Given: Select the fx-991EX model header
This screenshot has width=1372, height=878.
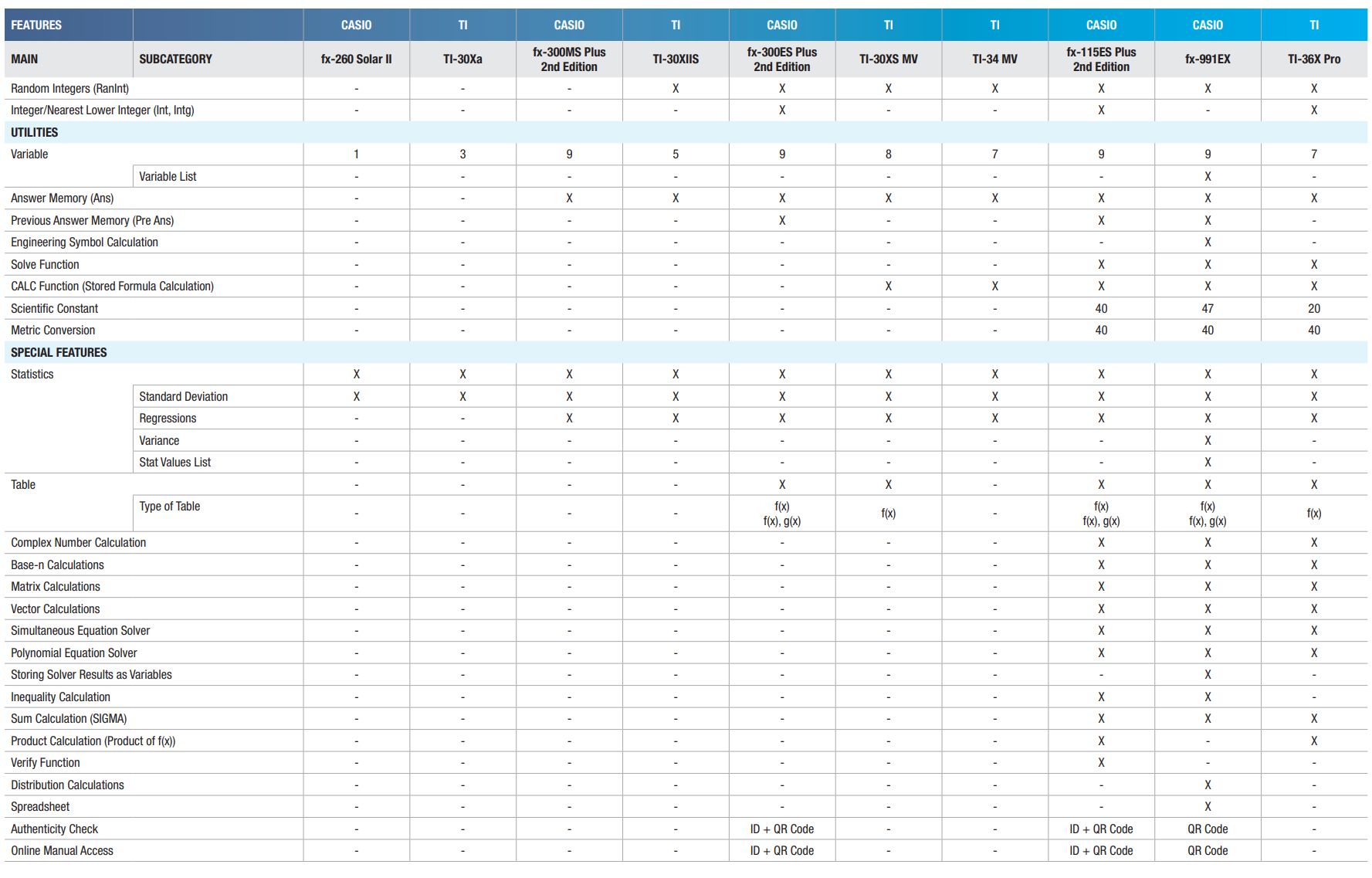Looking at the screenshot, I should click(x=1208, y=59).
